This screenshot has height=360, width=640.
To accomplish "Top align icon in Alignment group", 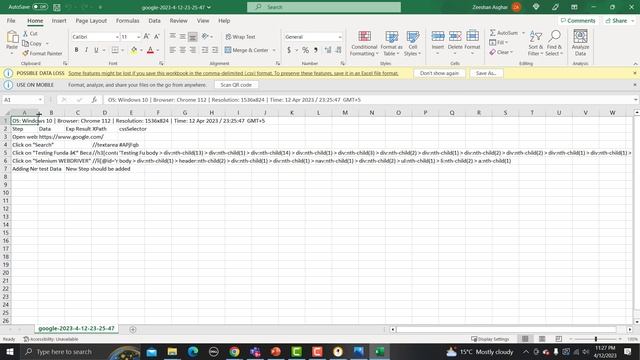I will tap(173, 37).
